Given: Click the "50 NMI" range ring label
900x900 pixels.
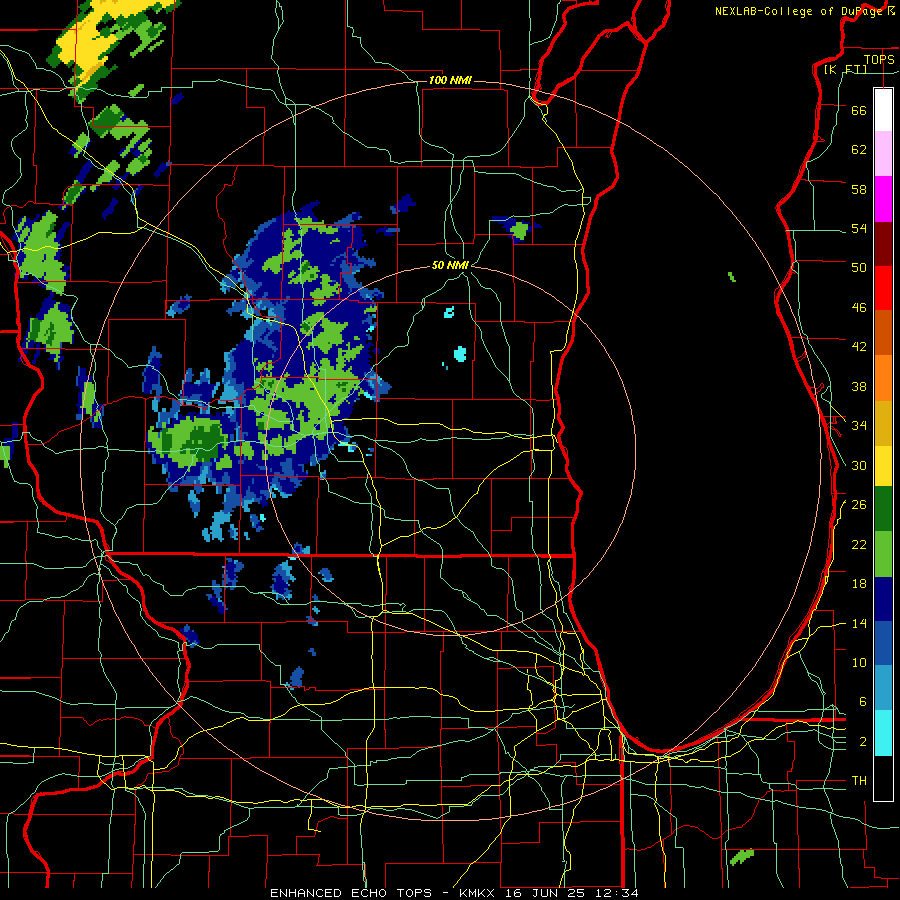Looking at the screenshot, I should coord(451,265).
